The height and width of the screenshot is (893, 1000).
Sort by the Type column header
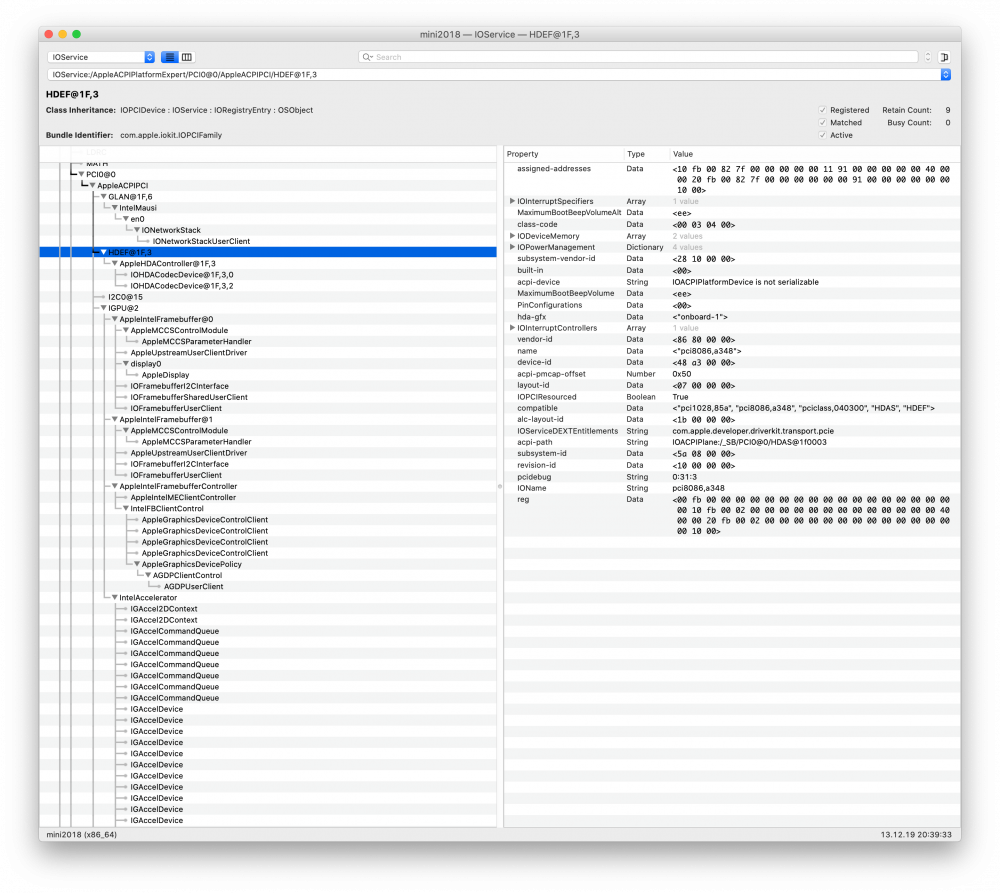tap(646, 154)
